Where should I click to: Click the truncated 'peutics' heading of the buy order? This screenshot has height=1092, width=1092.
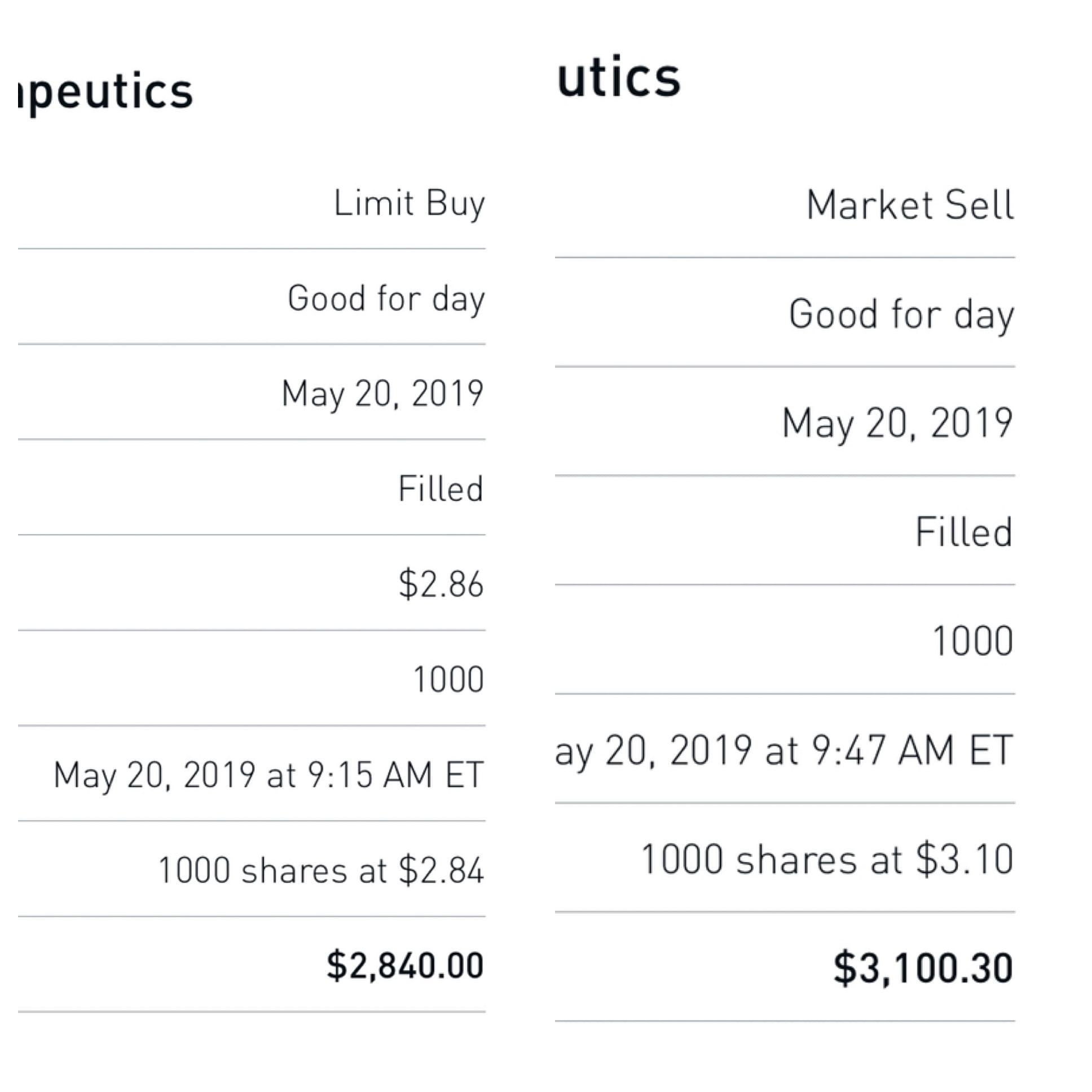point(105,92)
